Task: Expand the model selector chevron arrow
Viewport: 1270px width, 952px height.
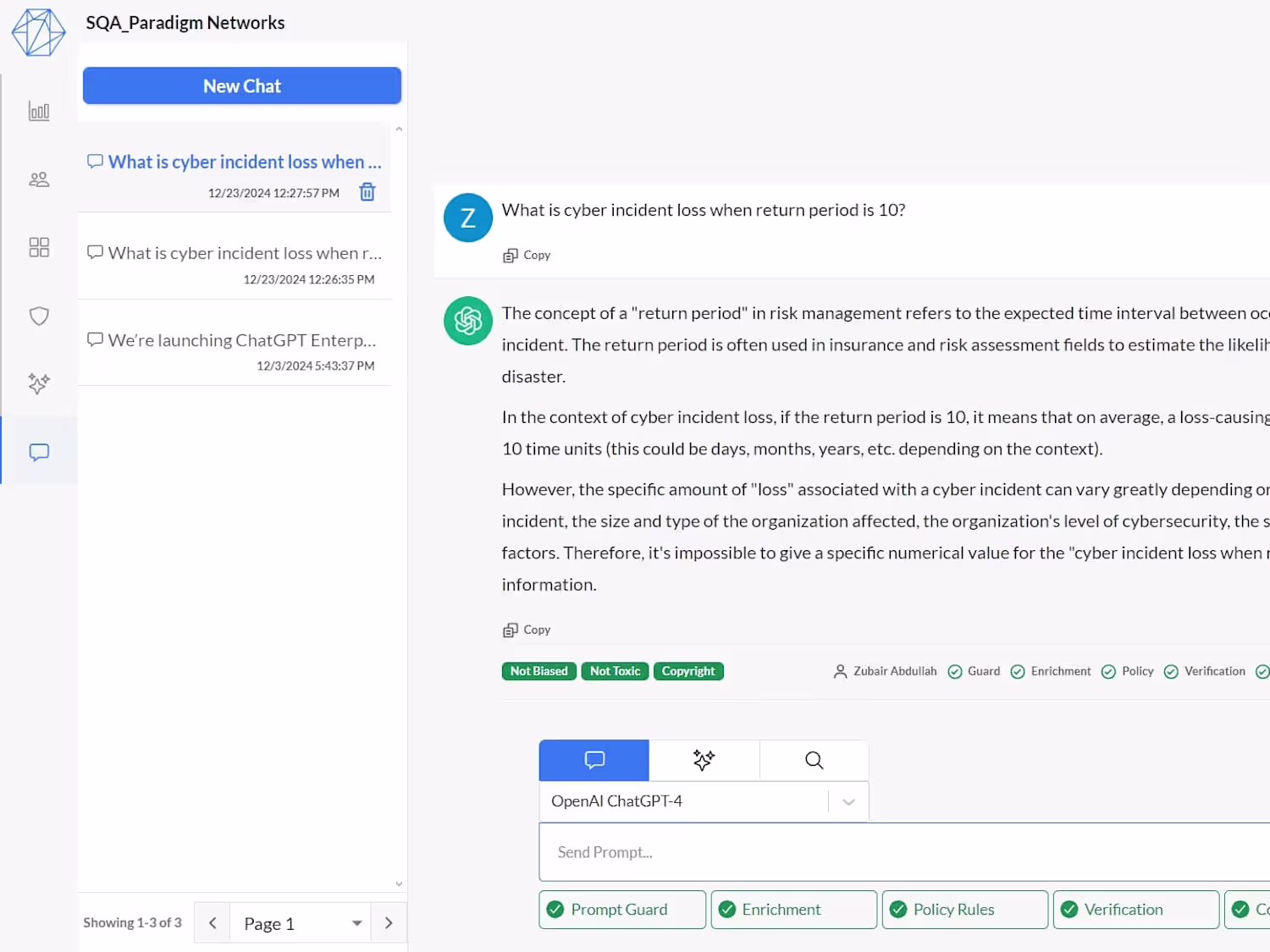Action: 848,801
